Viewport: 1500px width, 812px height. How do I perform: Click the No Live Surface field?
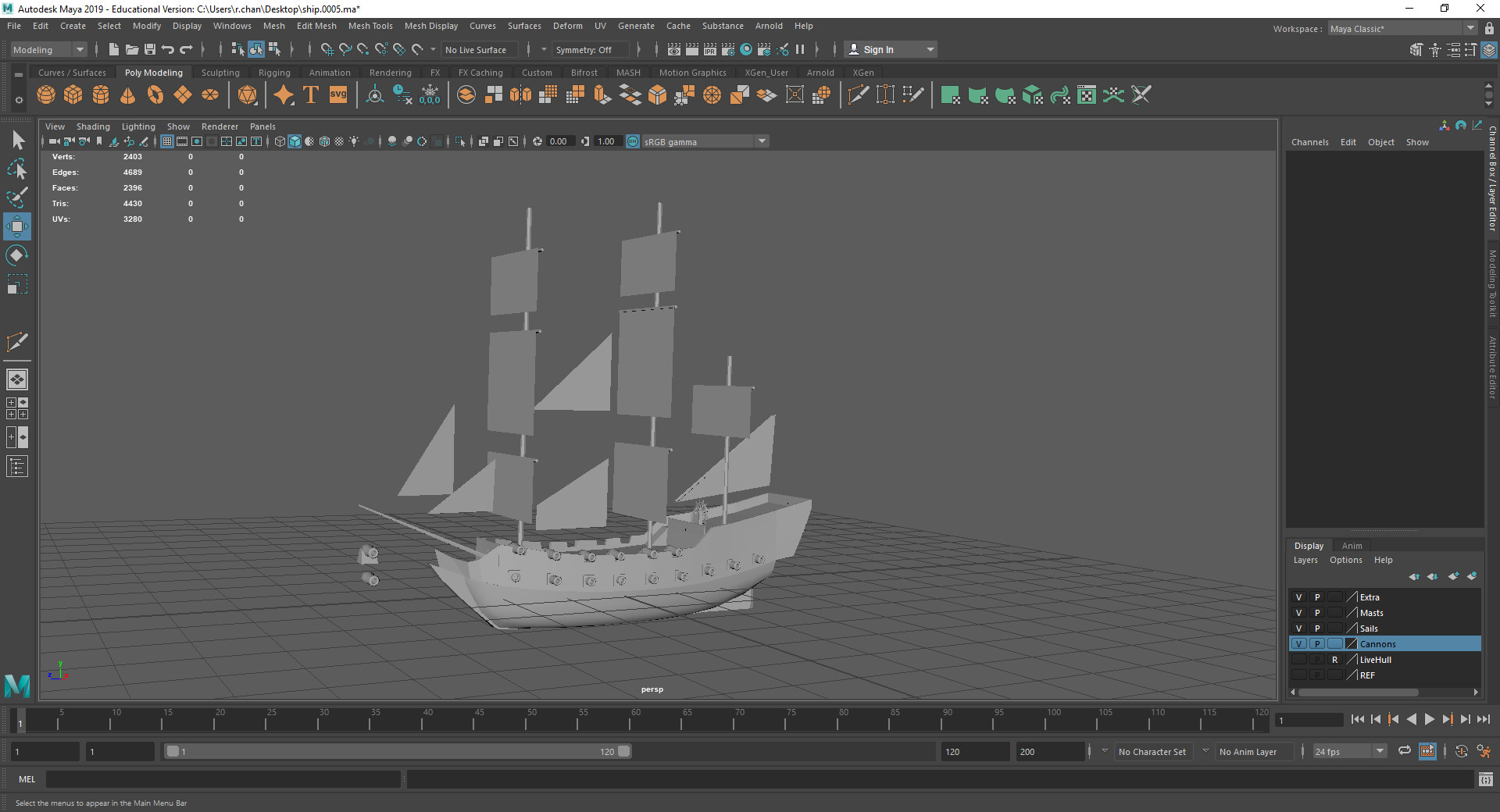pos(476,50)
